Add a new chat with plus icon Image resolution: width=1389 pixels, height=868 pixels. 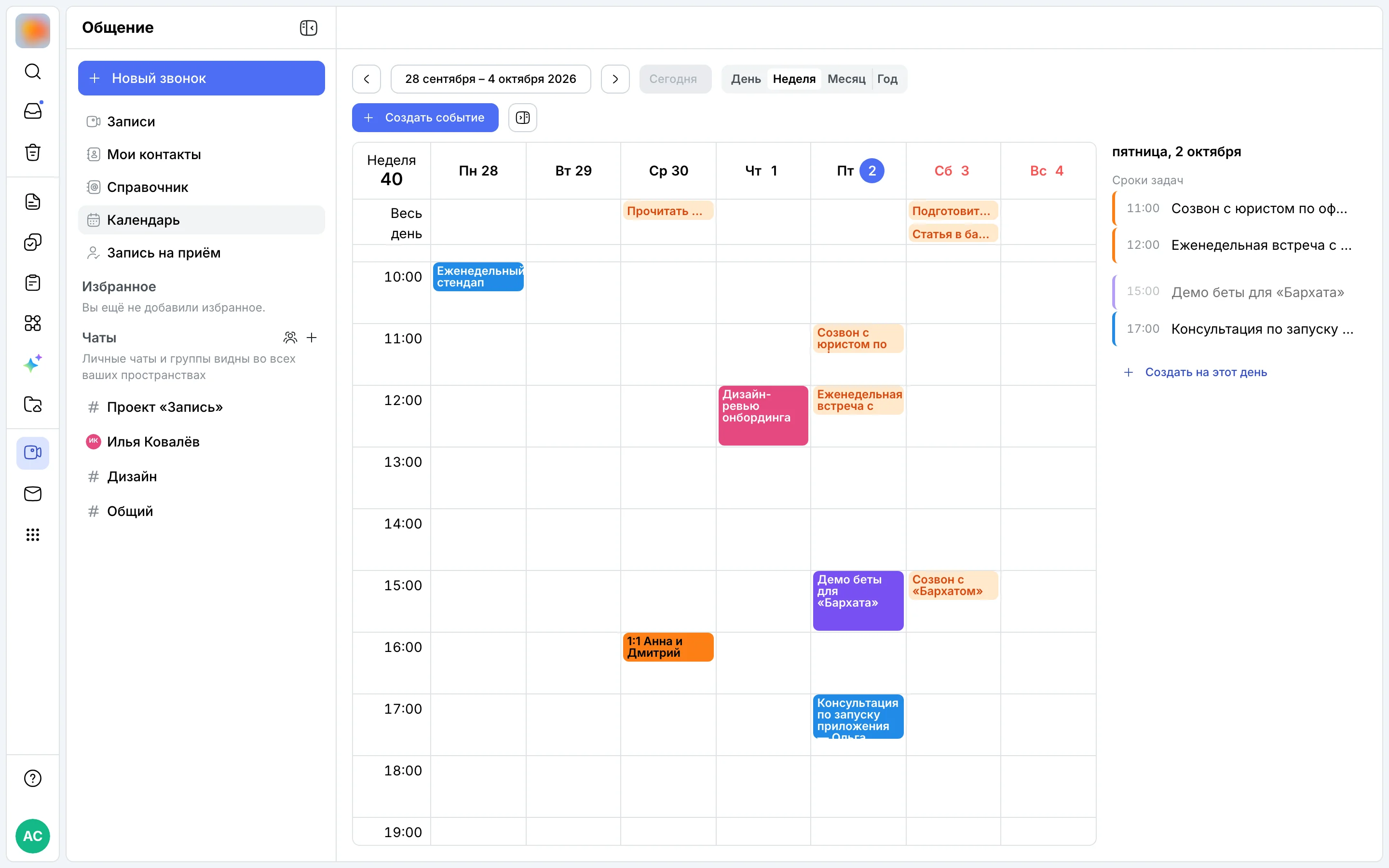[312, 338]
